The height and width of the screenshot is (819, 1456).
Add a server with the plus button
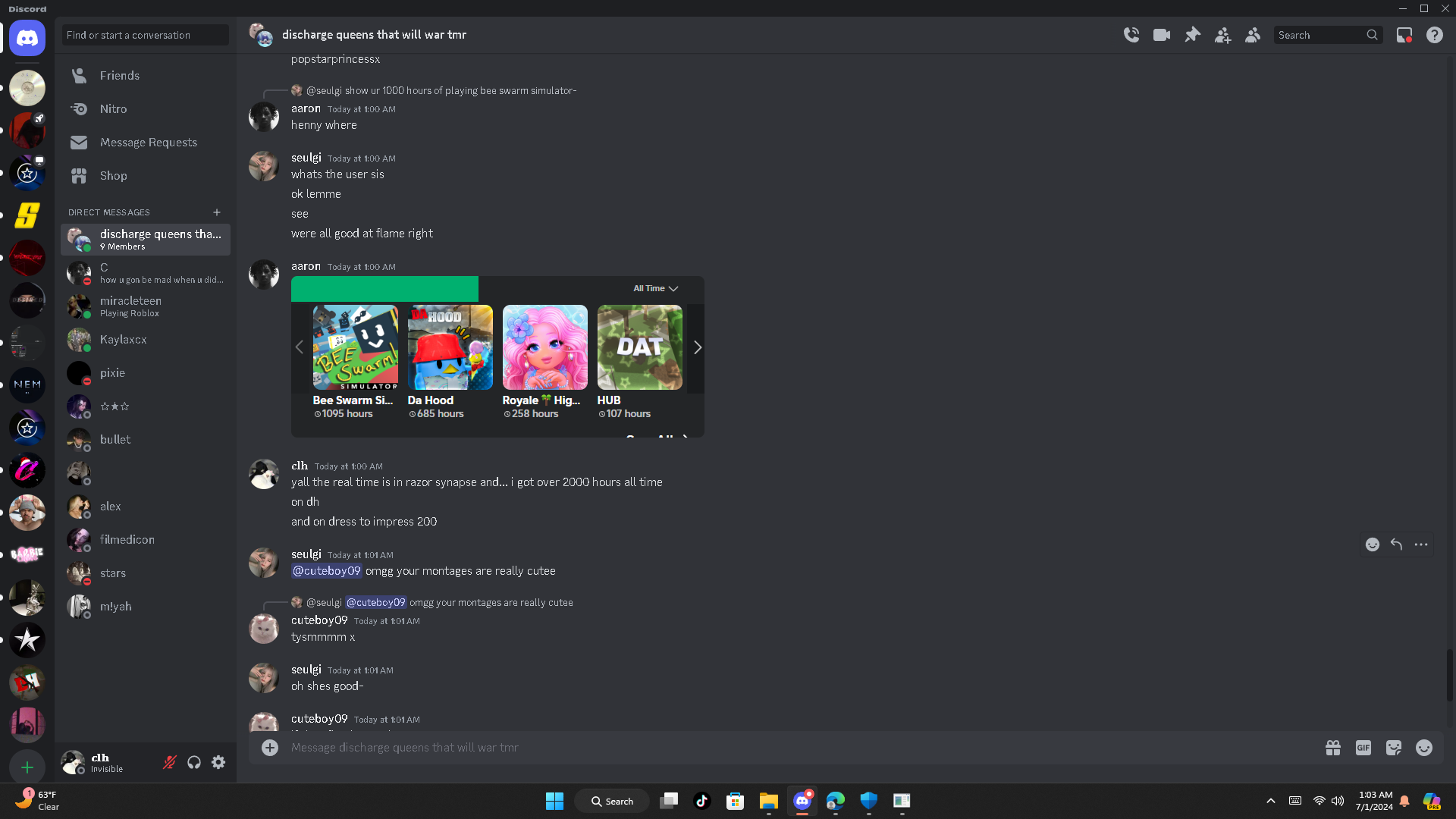(x=27, y=767)
